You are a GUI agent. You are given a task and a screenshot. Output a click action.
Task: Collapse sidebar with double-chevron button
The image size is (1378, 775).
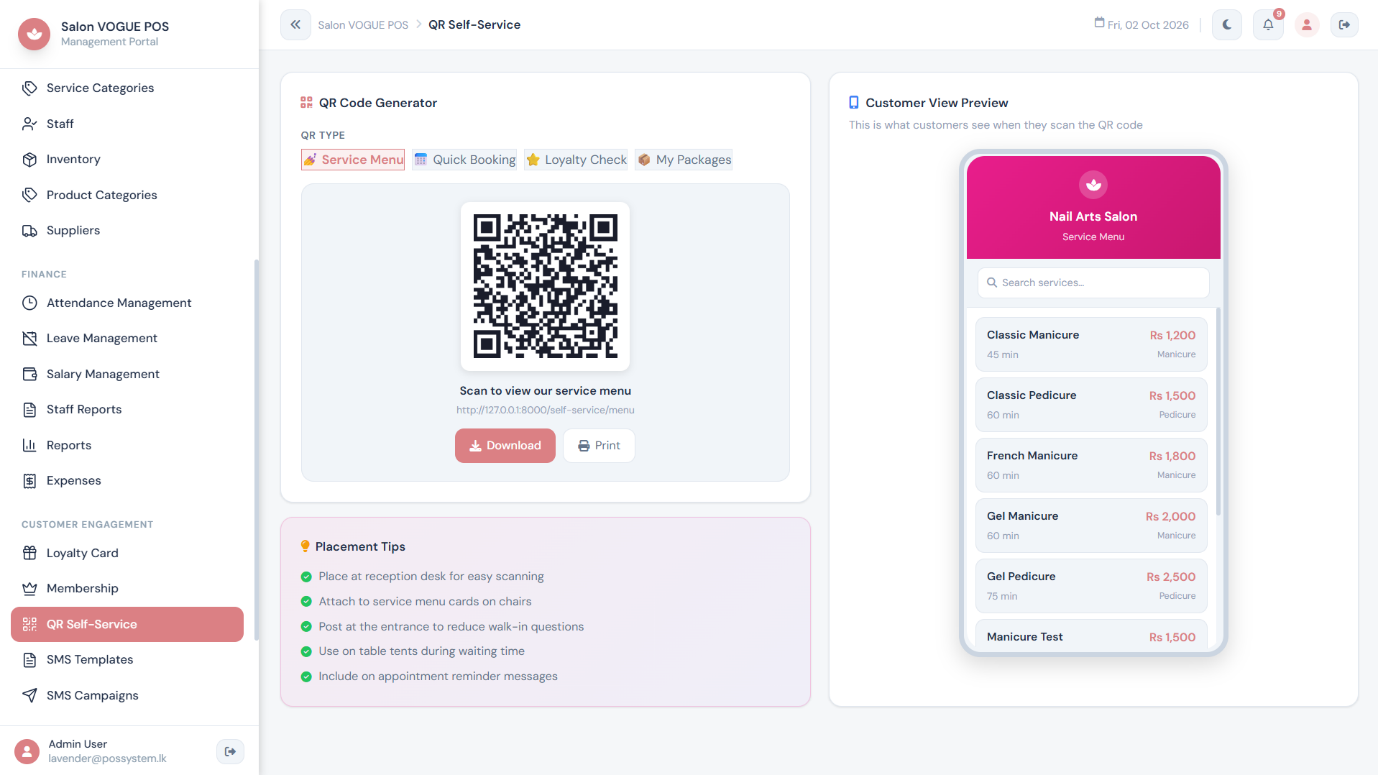point(296,25)
